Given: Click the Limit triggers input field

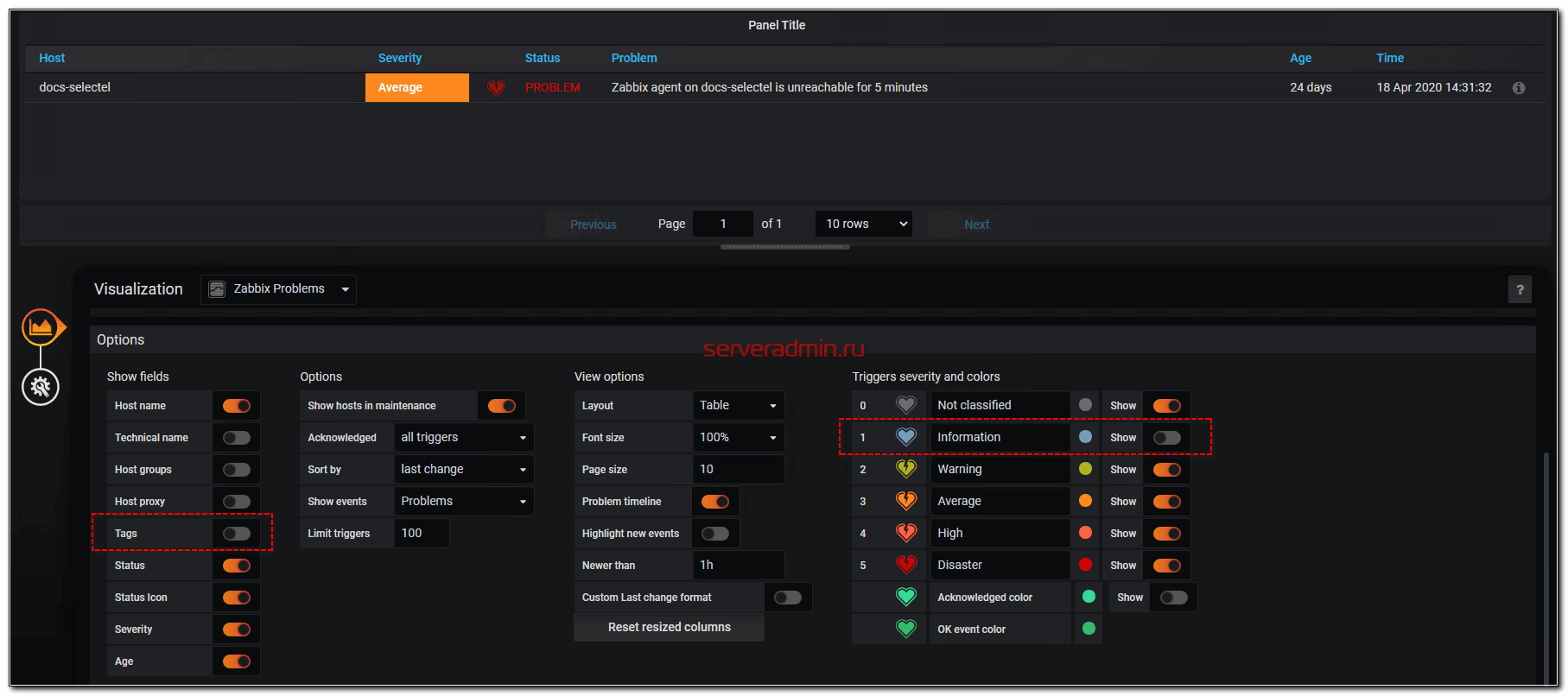Looking at the screenshot, I should (422, 534).
